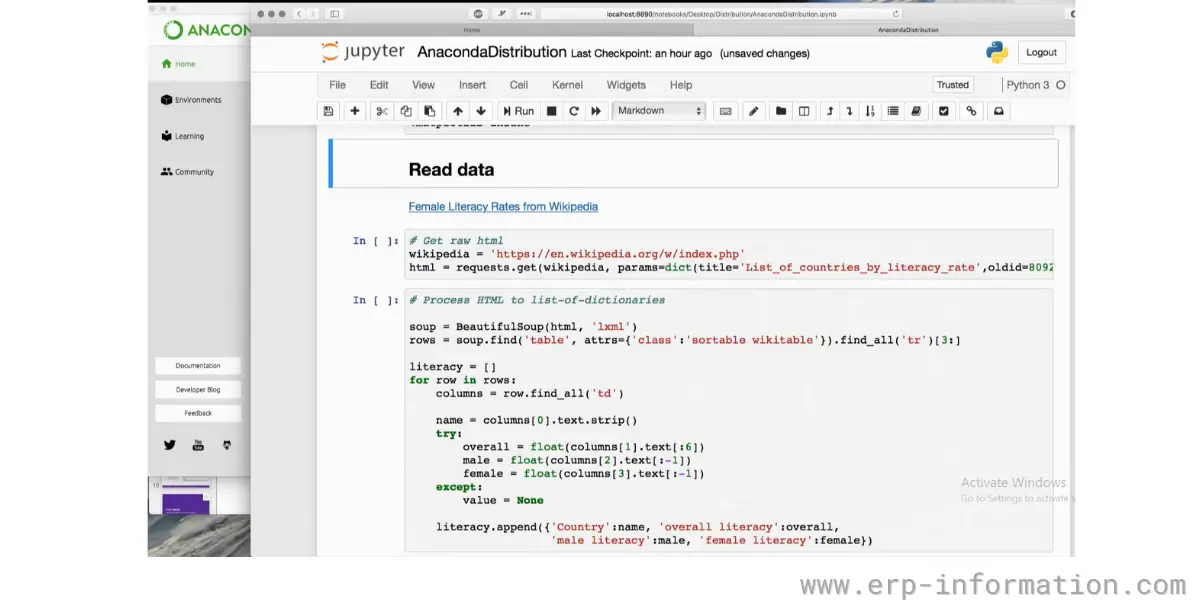Viewport: 1200px width, 600px height.
Task: Select the Read data markdown cell
Action: pyautogui.click(x=693, y=164)
